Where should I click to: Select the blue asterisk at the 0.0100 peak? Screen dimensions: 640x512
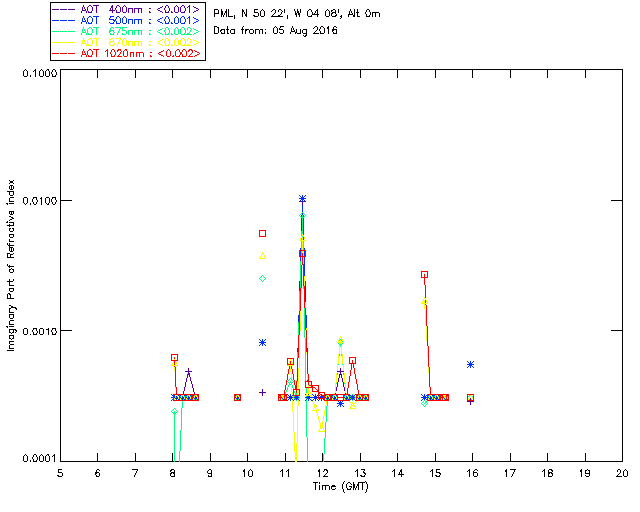coord(302,199)
